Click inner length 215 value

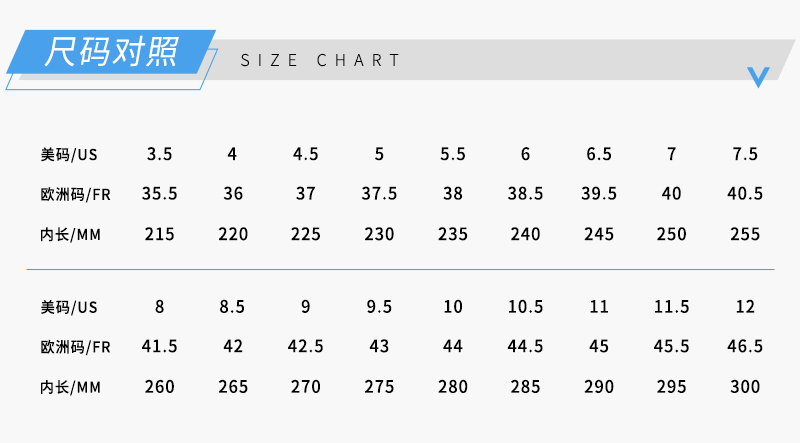[159, 234]
